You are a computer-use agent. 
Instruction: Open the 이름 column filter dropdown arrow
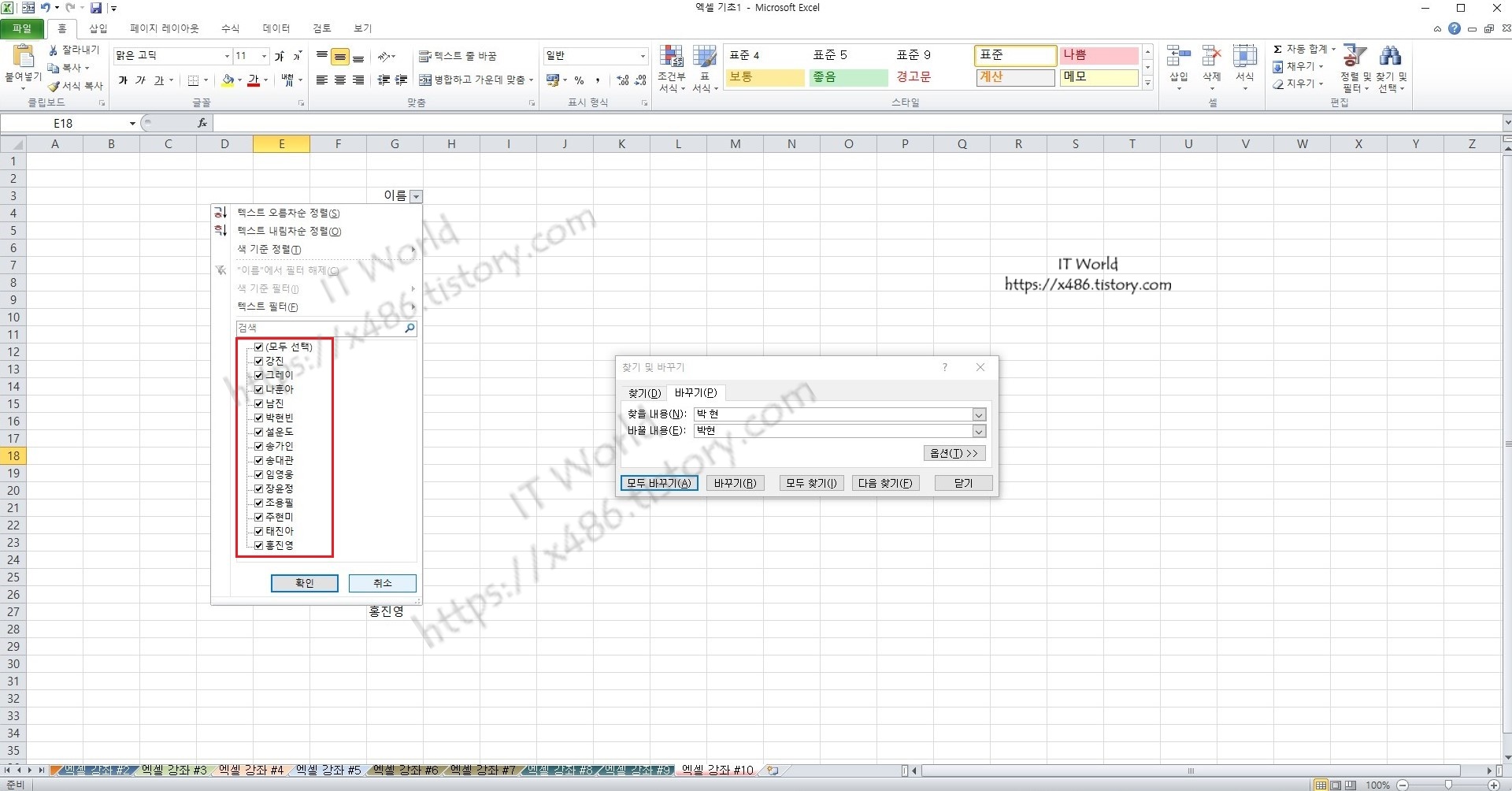(416, 196)
